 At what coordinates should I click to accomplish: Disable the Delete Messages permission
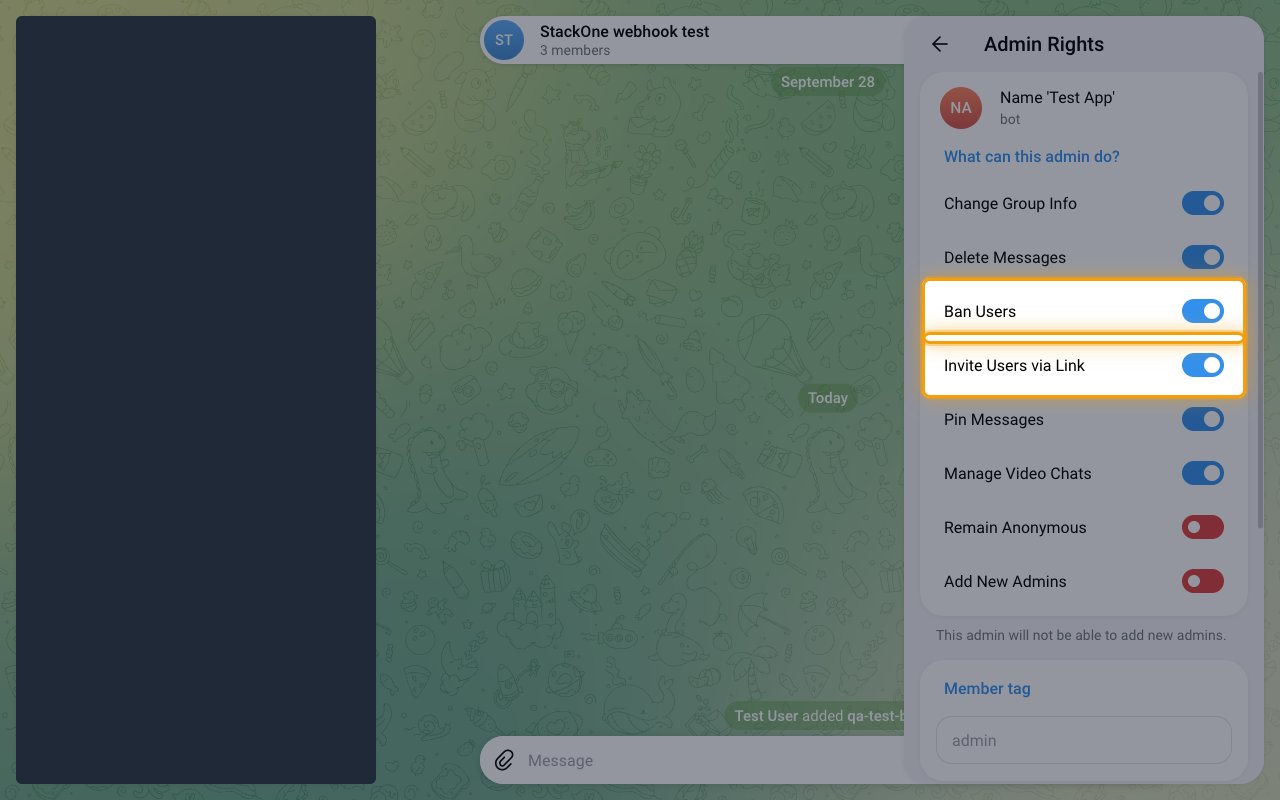tap(1203, 257)
